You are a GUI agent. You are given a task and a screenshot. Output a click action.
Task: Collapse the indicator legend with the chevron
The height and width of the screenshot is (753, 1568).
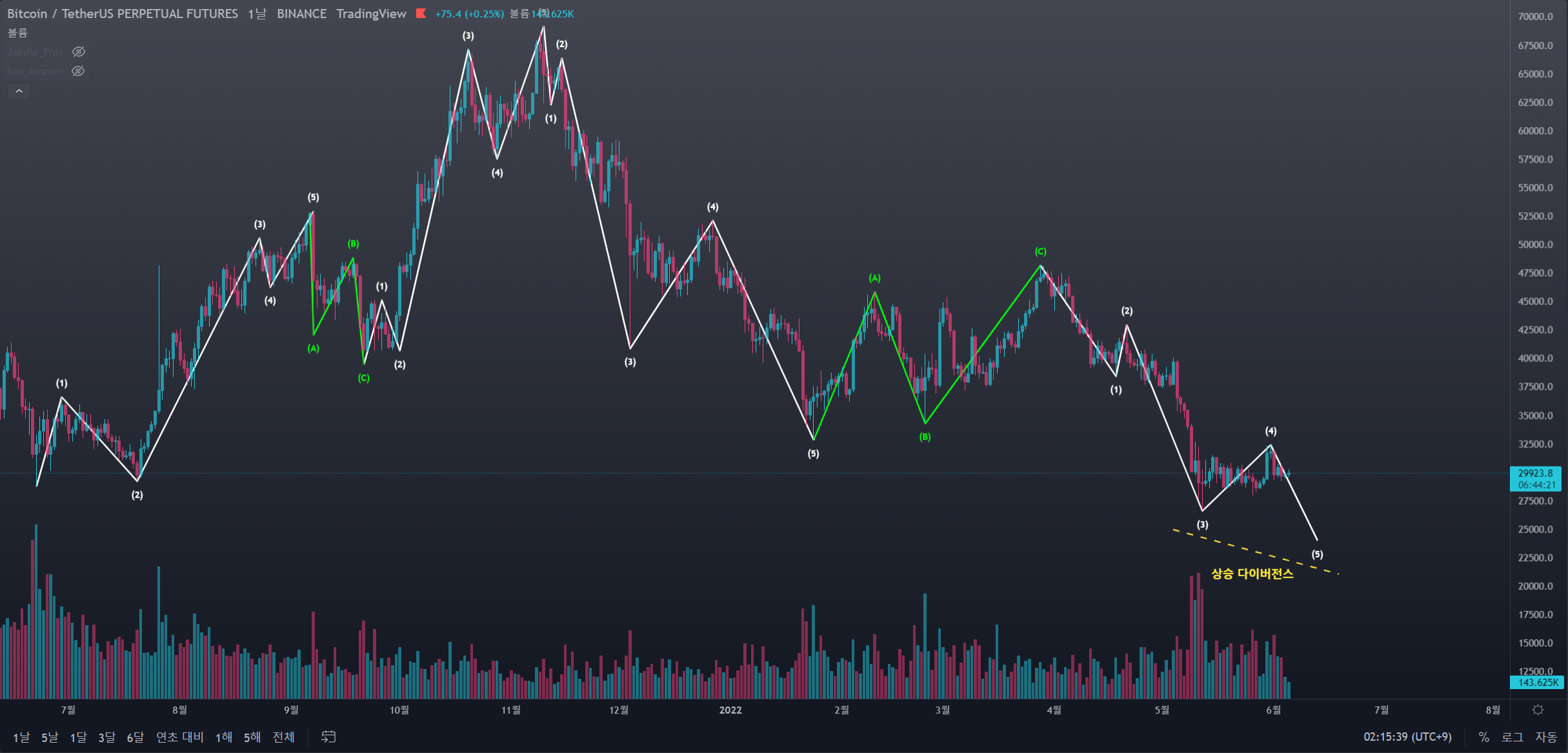click(19, 92)
